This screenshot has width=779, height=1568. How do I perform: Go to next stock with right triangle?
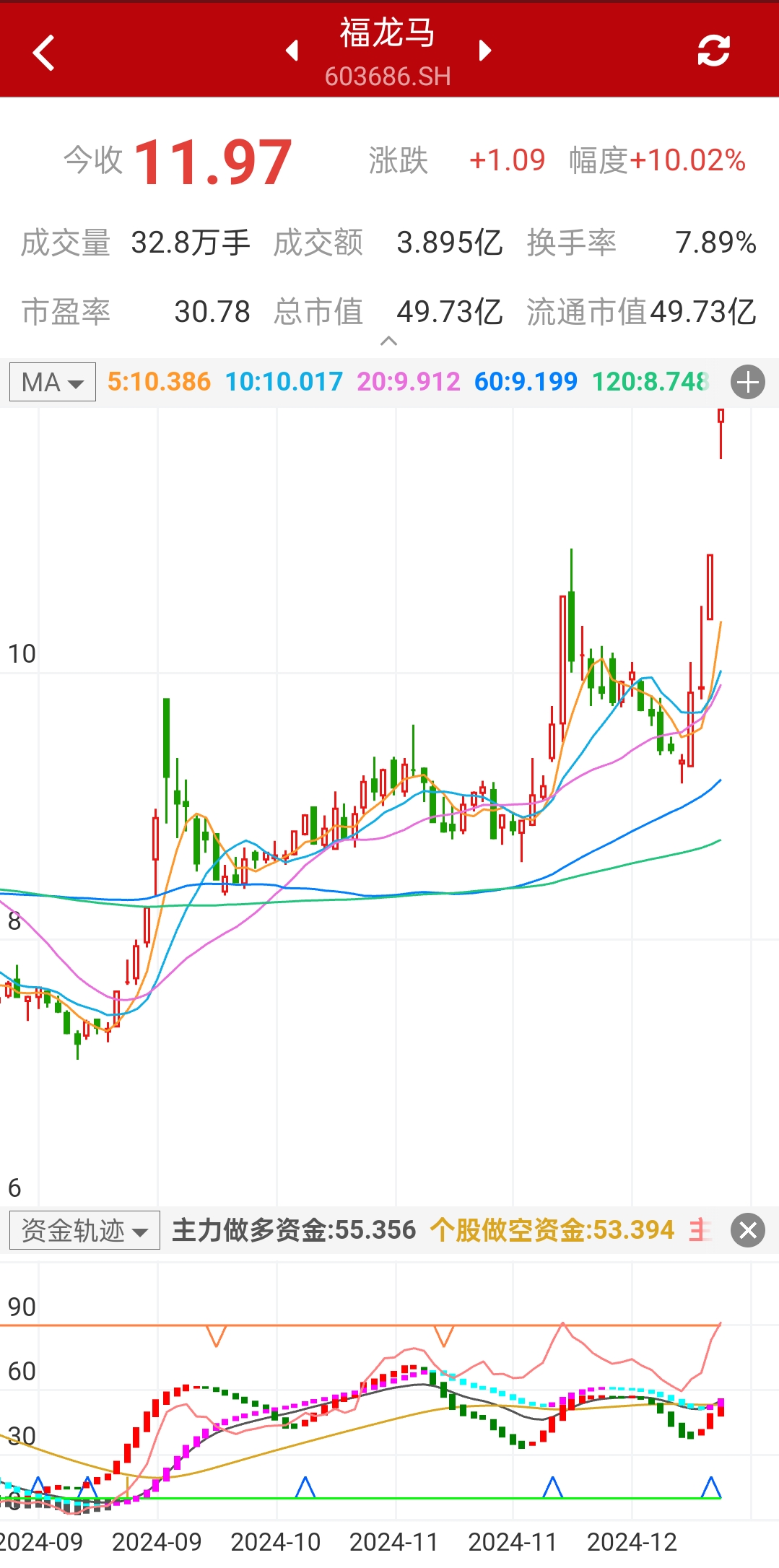[x=485, y=51]
